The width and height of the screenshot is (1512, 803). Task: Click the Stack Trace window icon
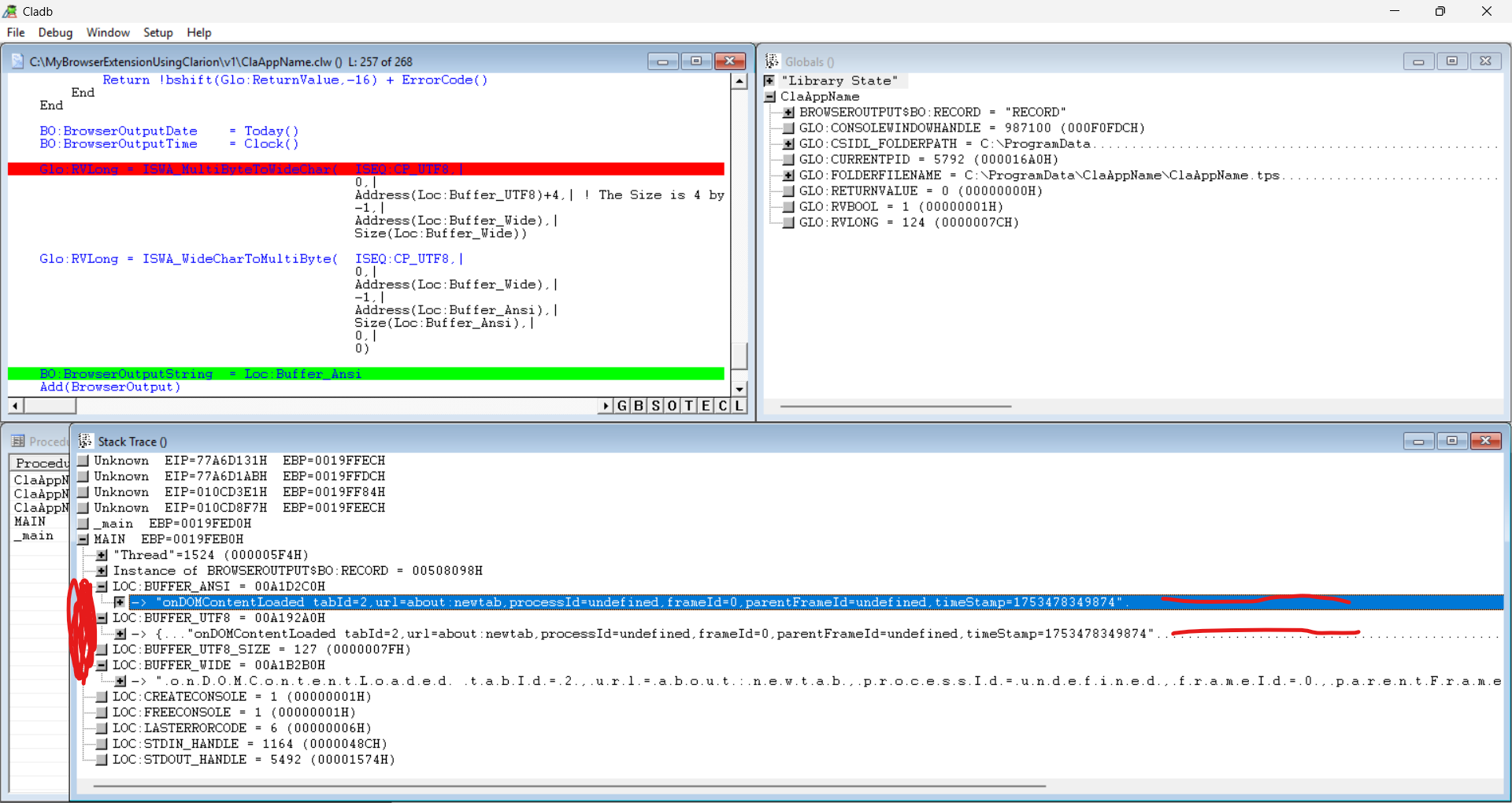click(86, 441)
